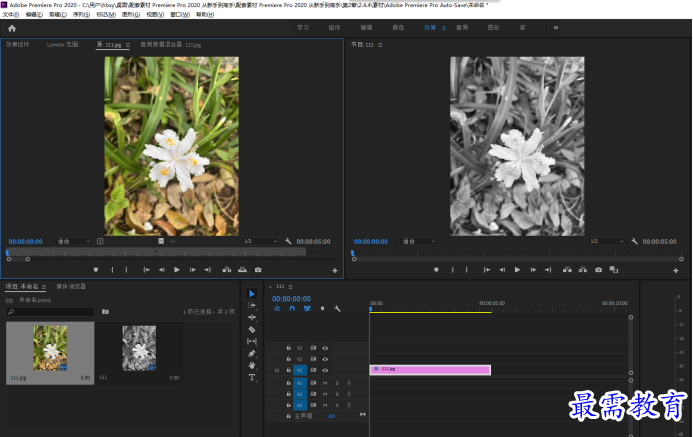
Task: Select the Type tool
Action: coord(252,377)
